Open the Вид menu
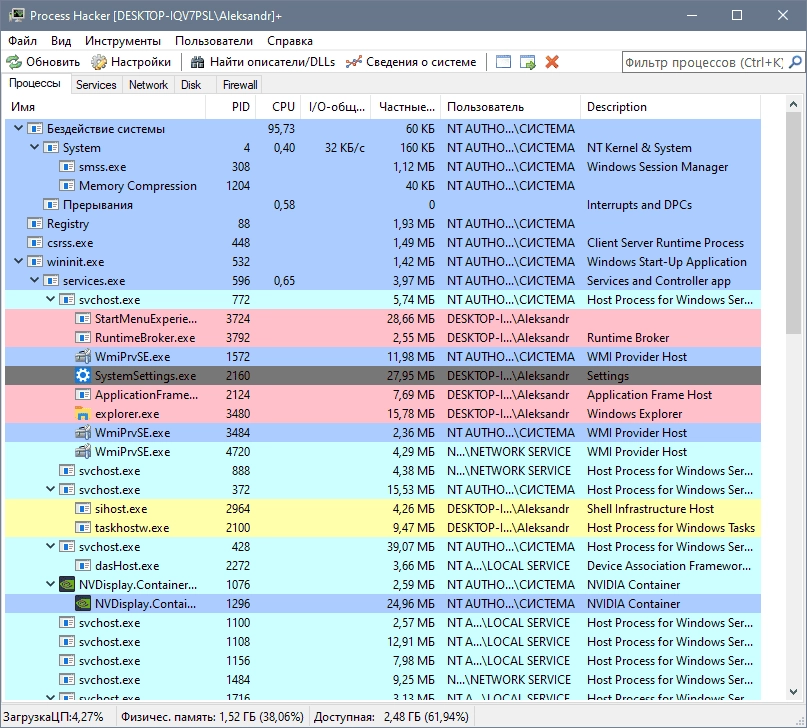Screen dimensions: 807x728 (61, 41)
